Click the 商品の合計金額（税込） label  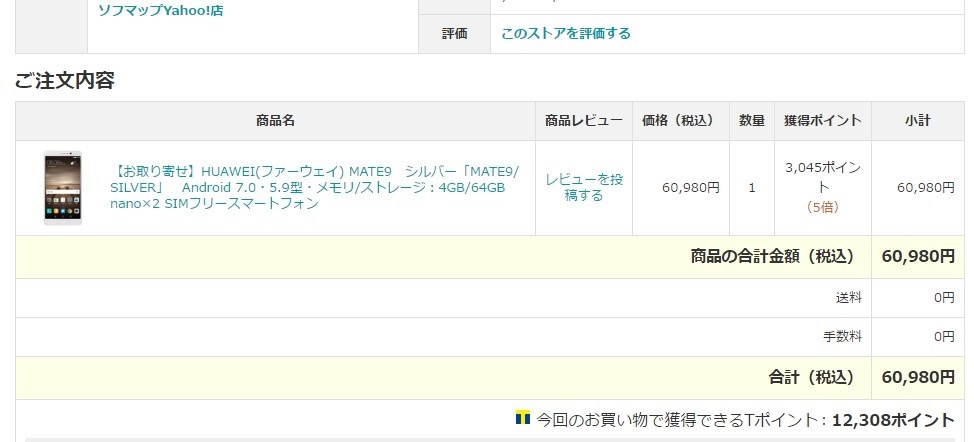(x=773, y=256)
